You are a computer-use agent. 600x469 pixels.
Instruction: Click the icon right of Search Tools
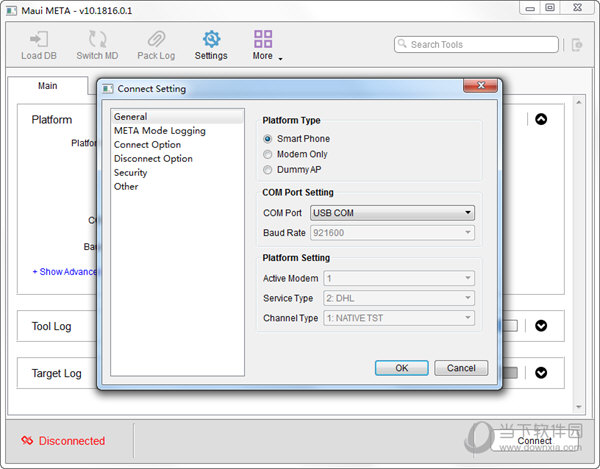tap(577, 45)
